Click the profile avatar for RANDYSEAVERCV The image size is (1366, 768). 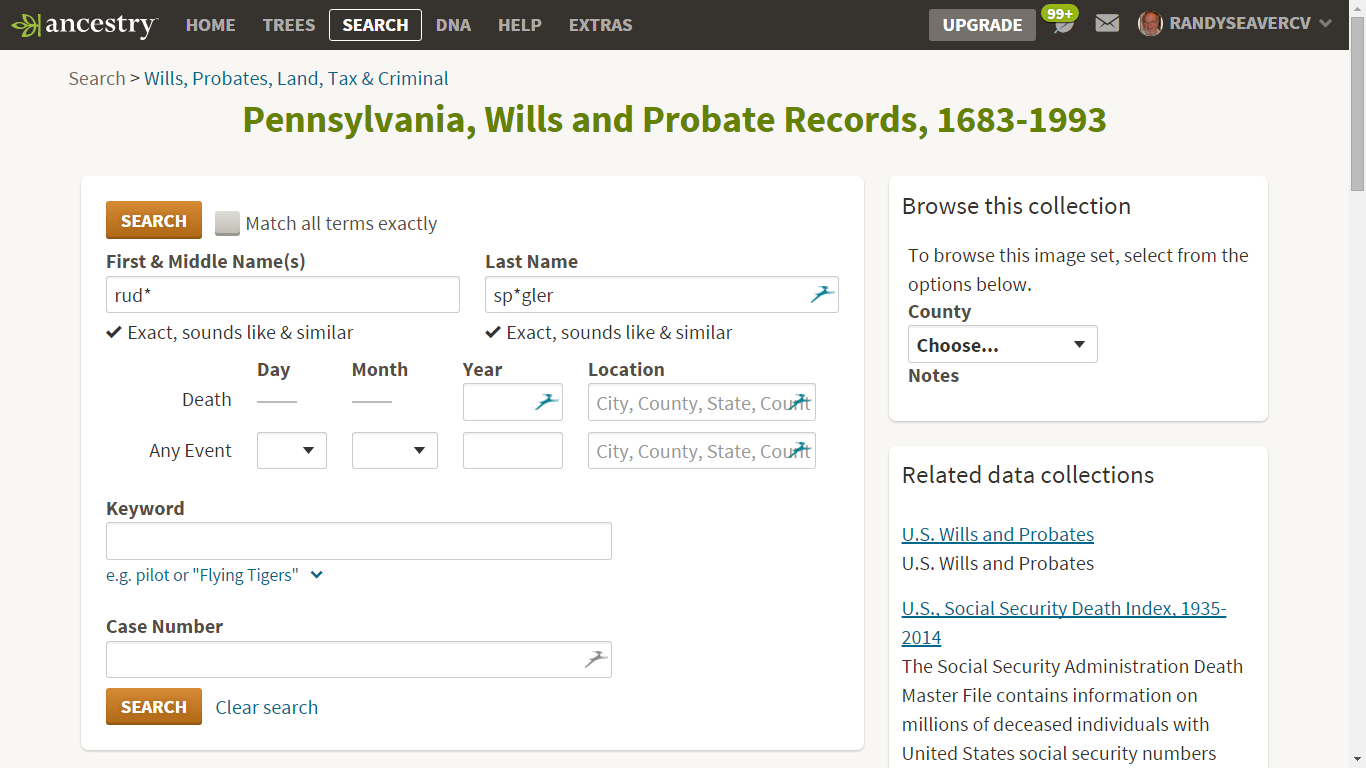coord(1150,22)
